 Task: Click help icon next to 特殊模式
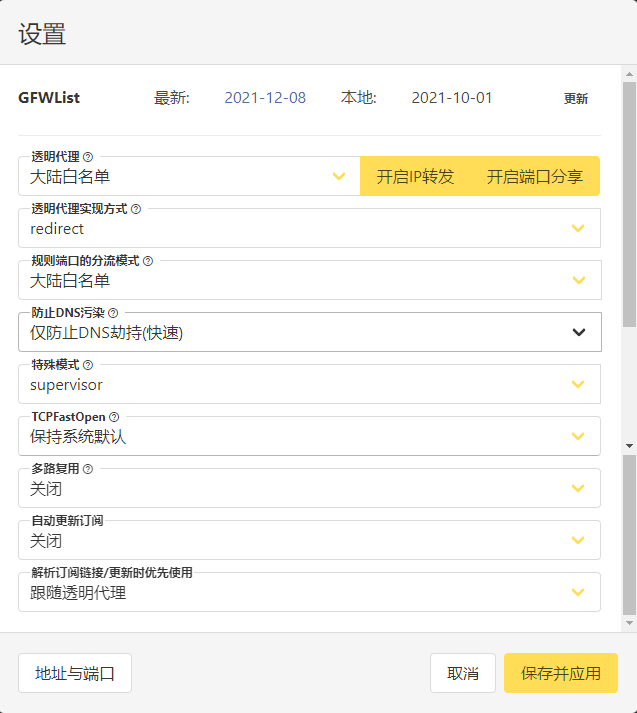88,365
